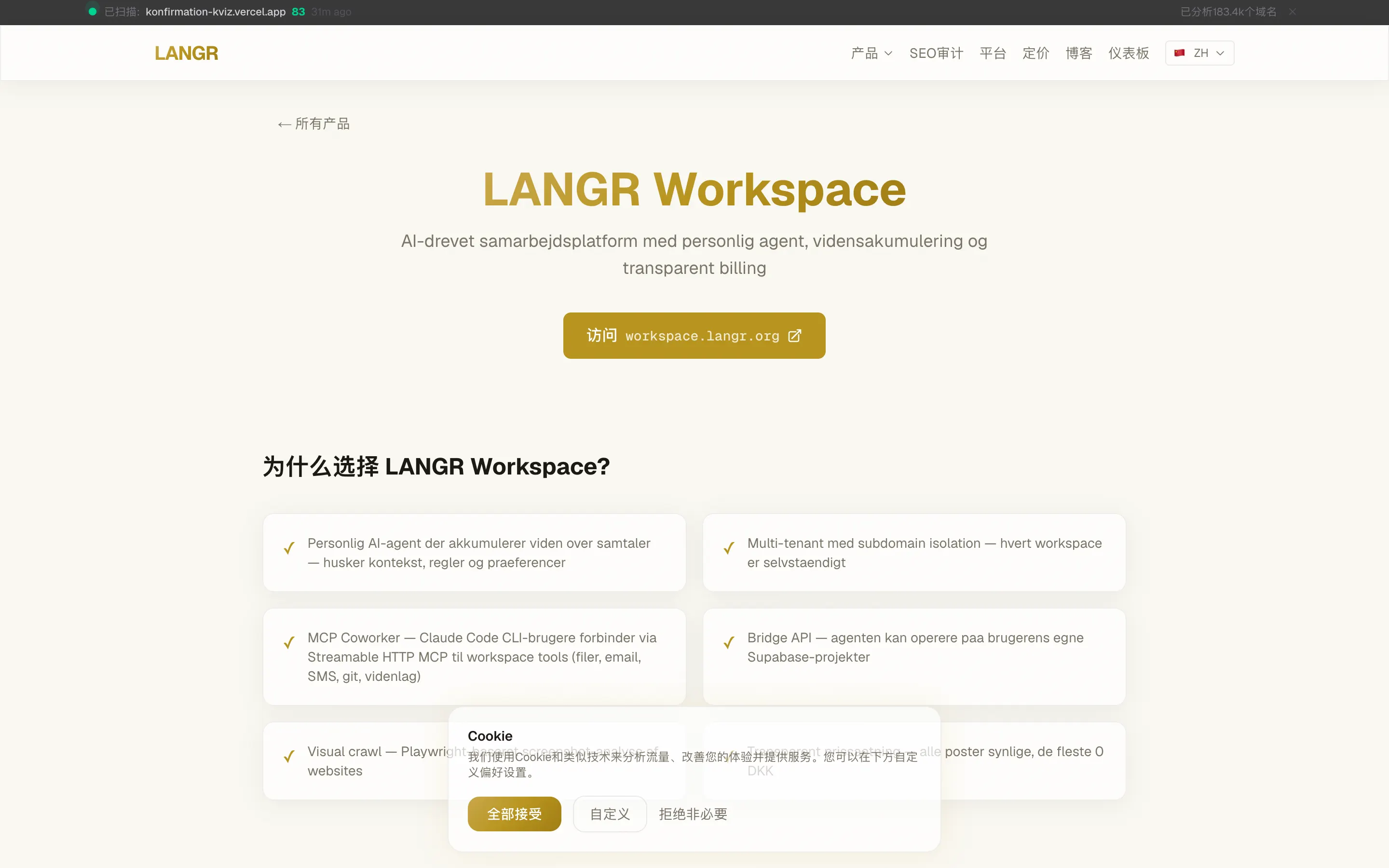This screenshot has width=1389, height=868.
Task: Click the LANGR Workspace main heading
Action: coord(694,190)
